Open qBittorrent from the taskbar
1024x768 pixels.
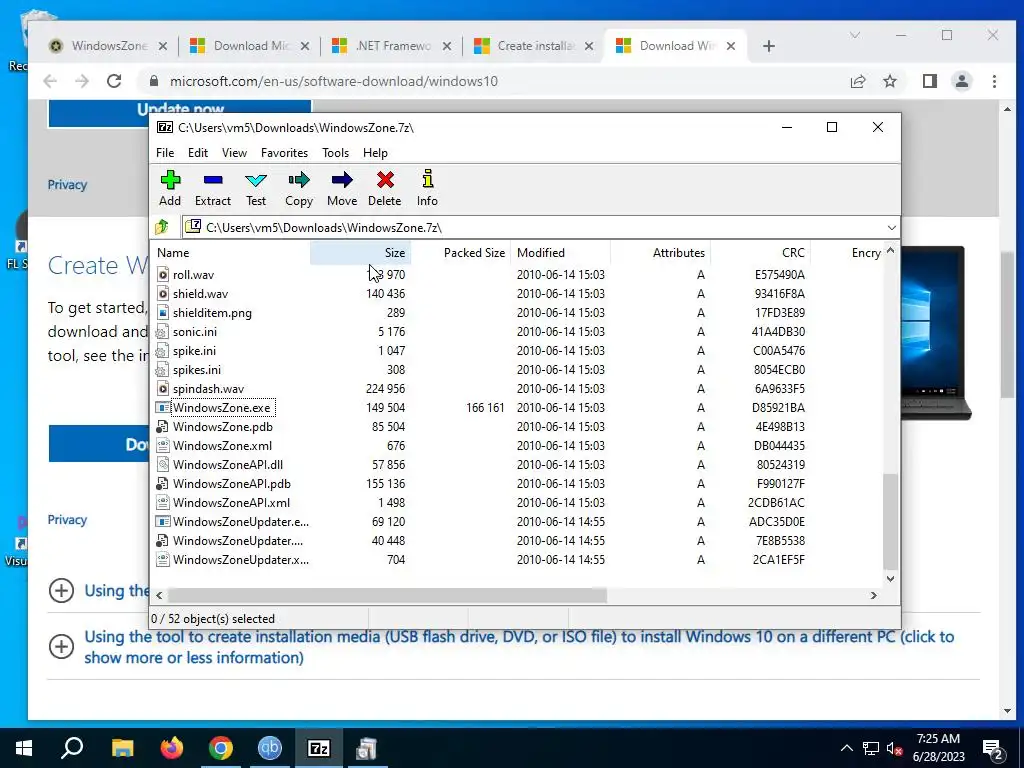click(270, 748)
